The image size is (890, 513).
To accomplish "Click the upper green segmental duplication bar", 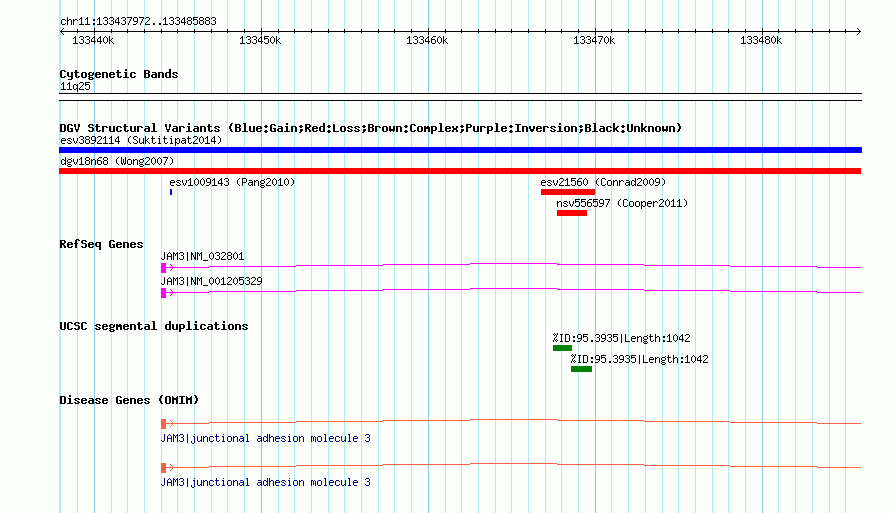I will pyautogui.click(x=562, y=348).
